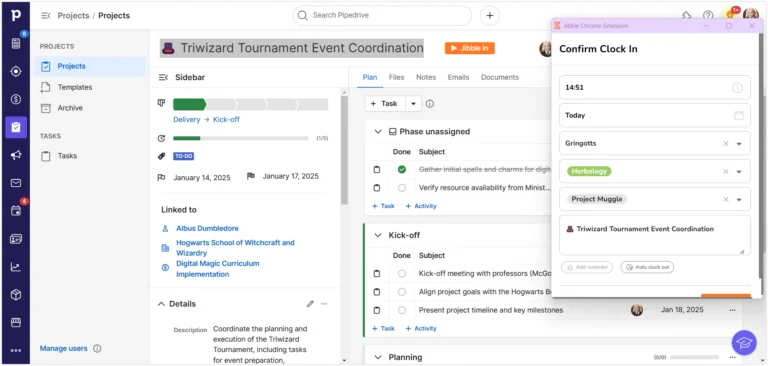768x366 pixels.
Task: Click the Search Pipedrive field
Action: click(382, 16)
